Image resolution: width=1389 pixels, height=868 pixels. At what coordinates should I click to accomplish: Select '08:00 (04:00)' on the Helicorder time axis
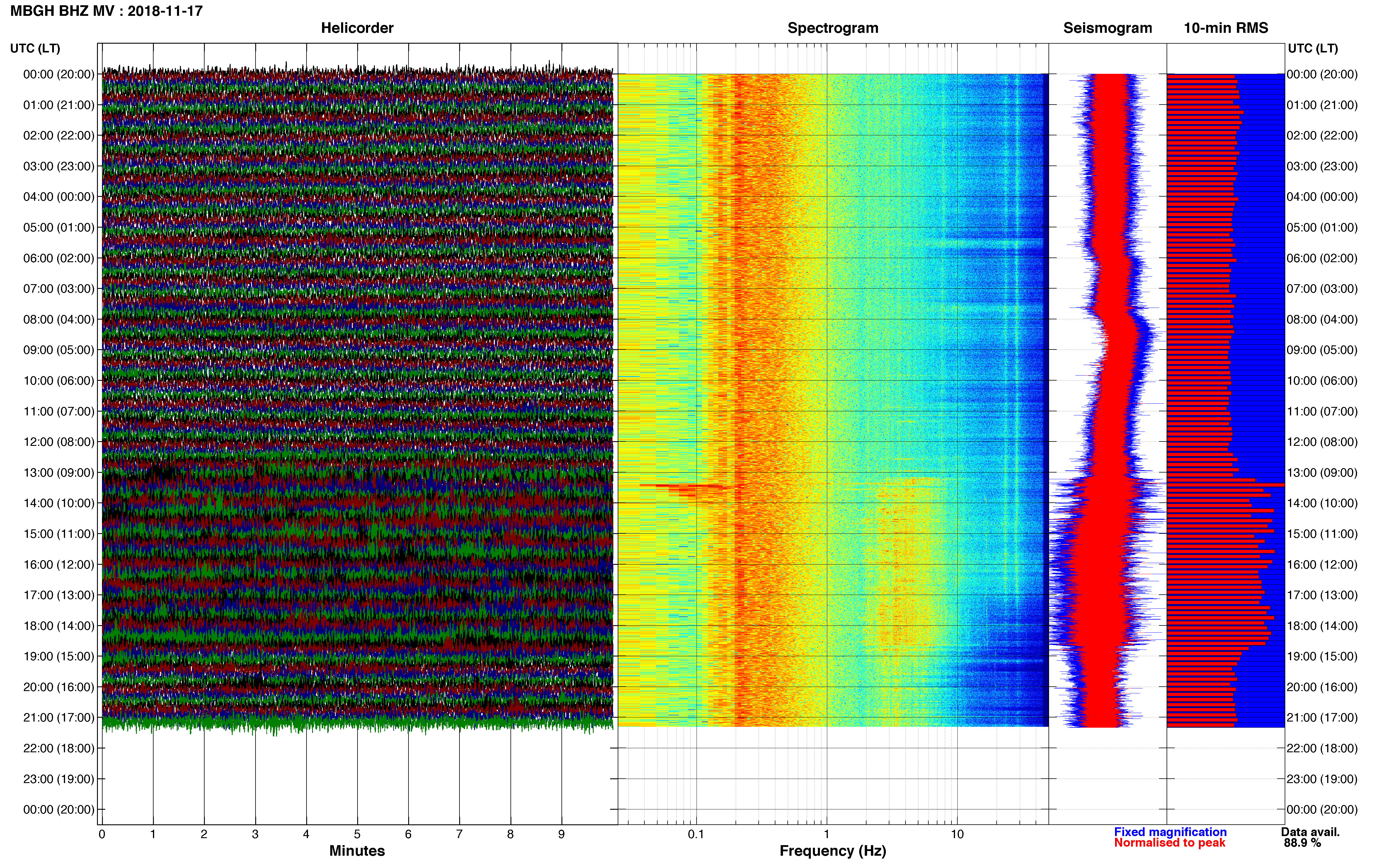[x=59, y=319]
